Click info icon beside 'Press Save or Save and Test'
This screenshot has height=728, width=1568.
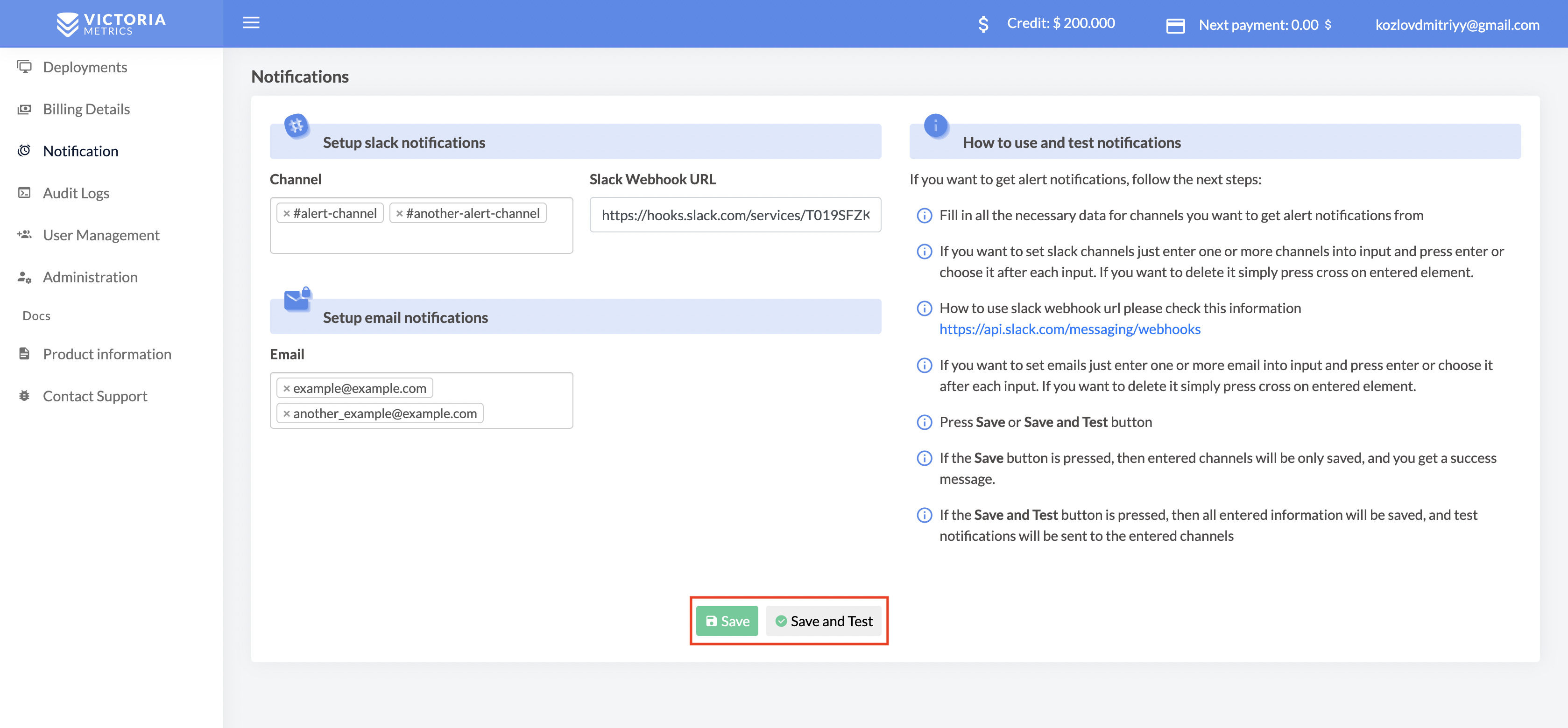pos(924,422)
